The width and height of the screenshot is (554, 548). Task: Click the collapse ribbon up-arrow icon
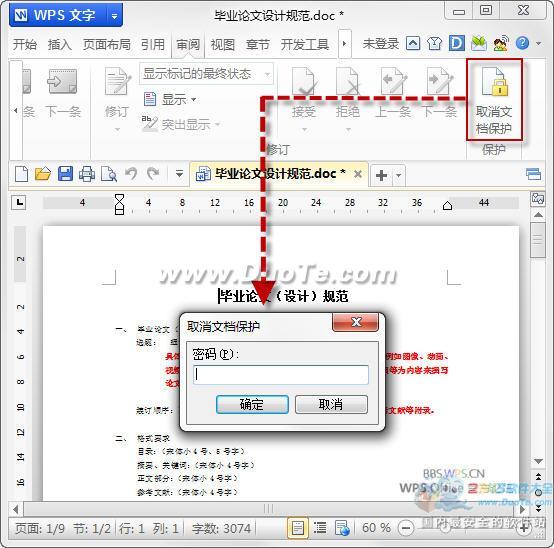[x=413, y=43]
